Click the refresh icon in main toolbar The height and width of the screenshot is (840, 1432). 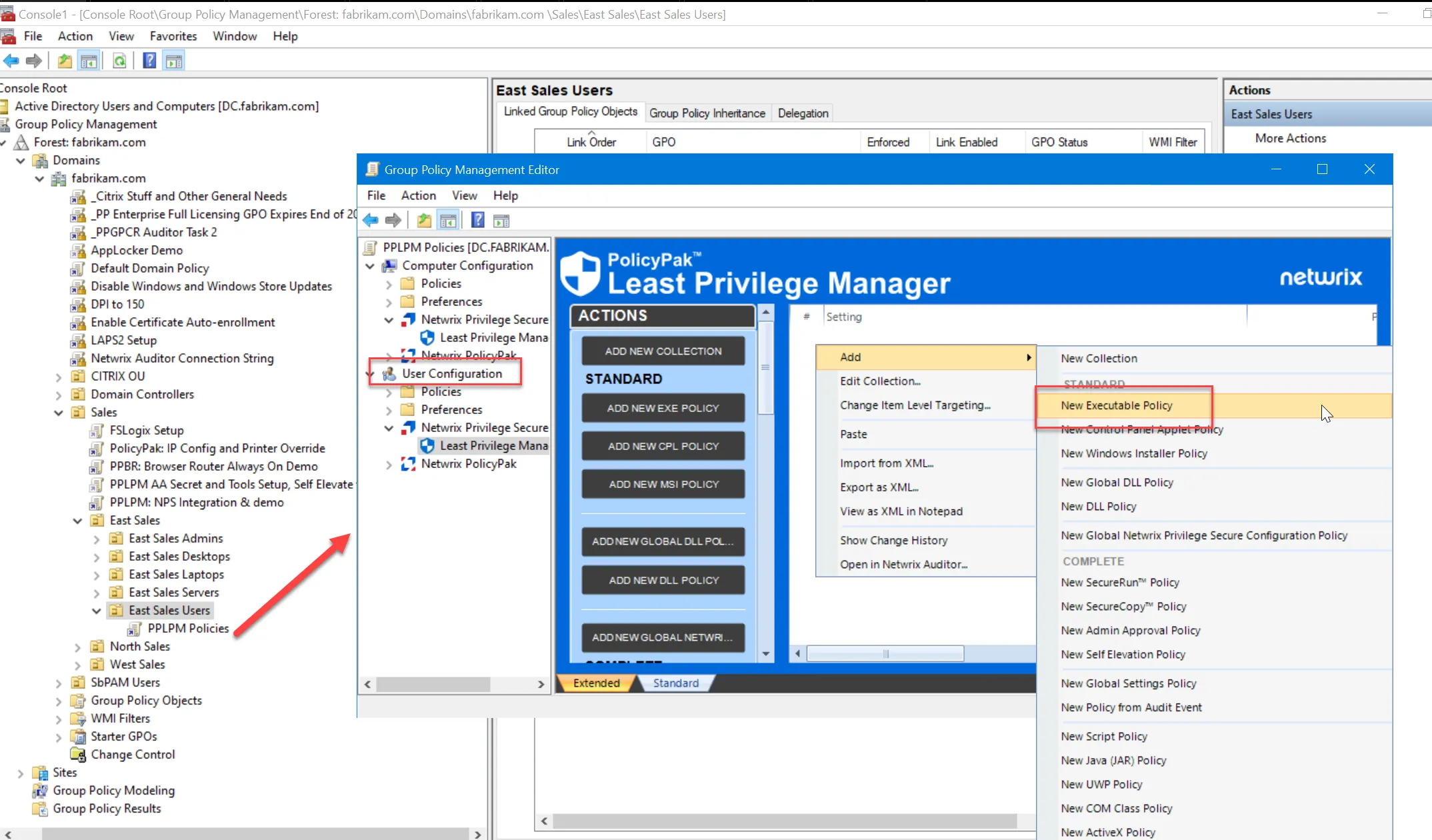point(119,61)
